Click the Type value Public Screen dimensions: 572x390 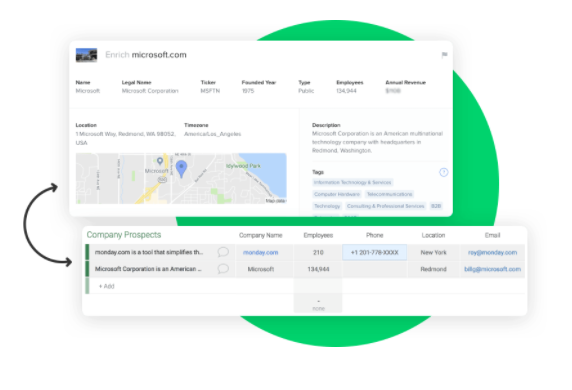tap(306, 91)
